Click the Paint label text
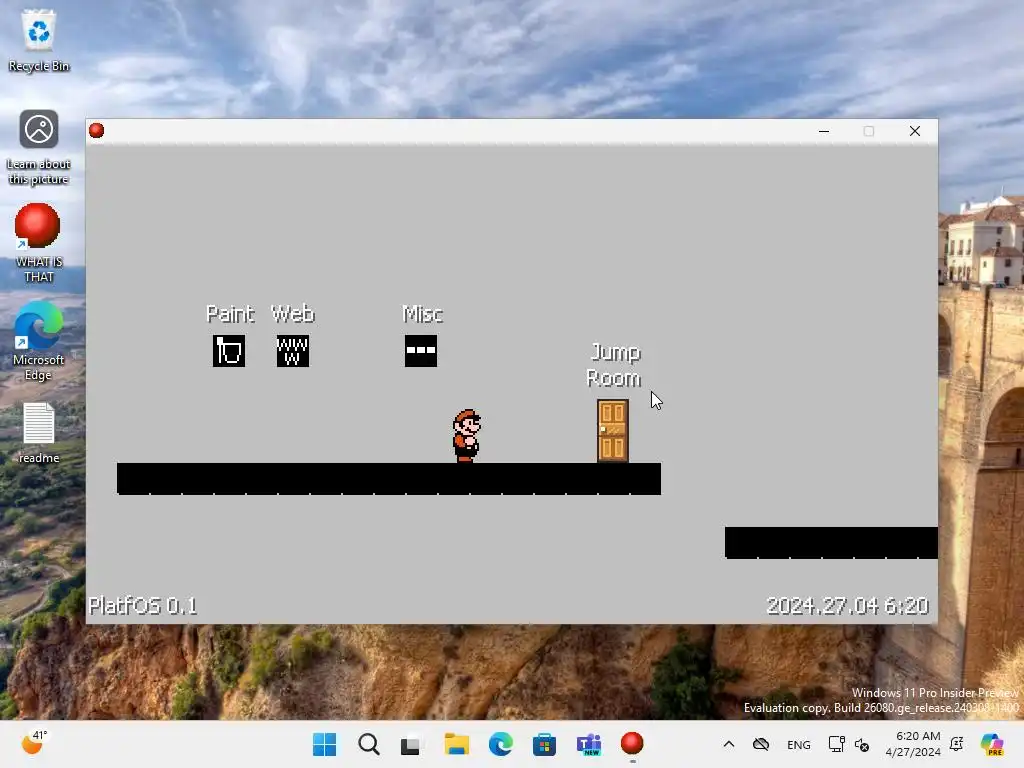The width and height of the screenshot is (1024, 768). 230,315
